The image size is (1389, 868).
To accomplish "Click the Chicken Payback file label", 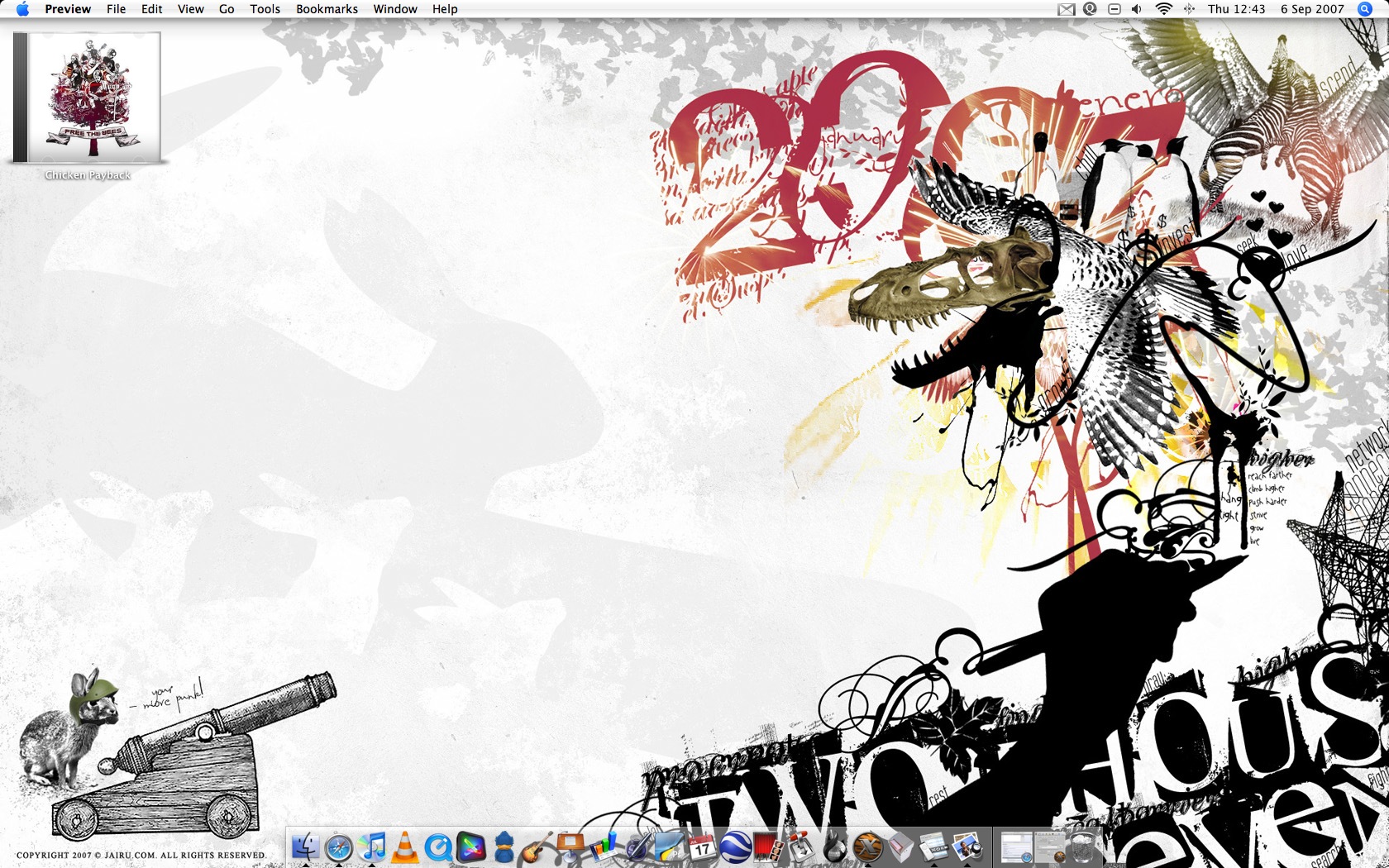I will (88, 175).
